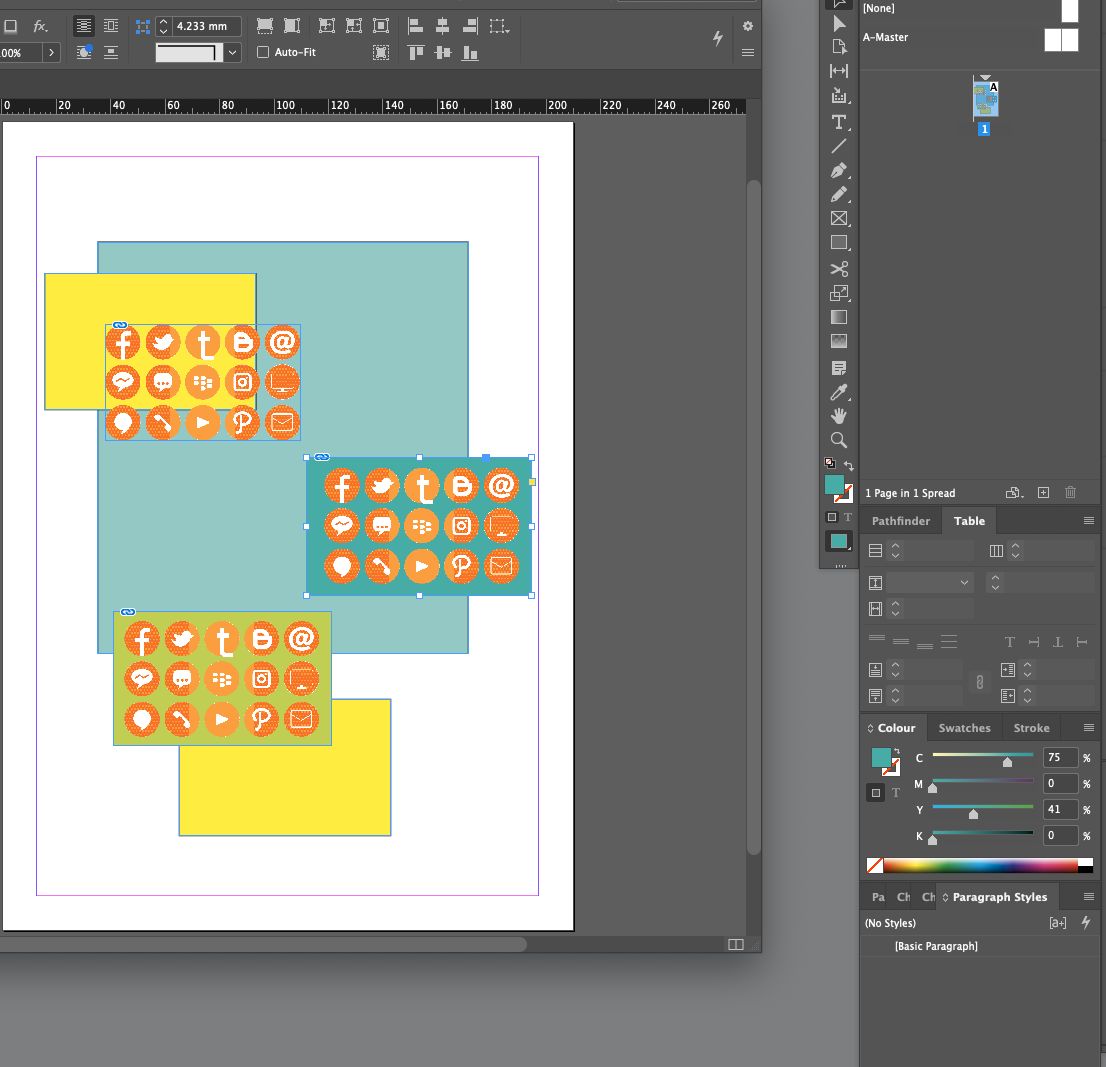Open the Table panel menu

pos(1088,521)
